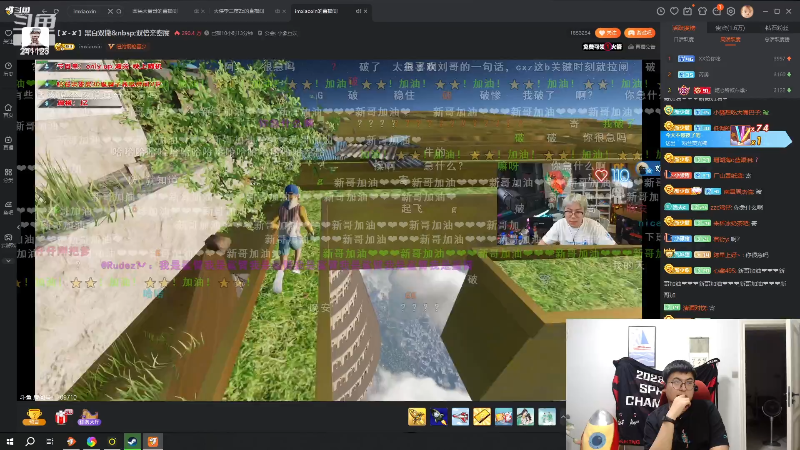The width and height of the screenshot is (800, 450).
Task: Go back with the left arrow
Action: click(45, 11)
